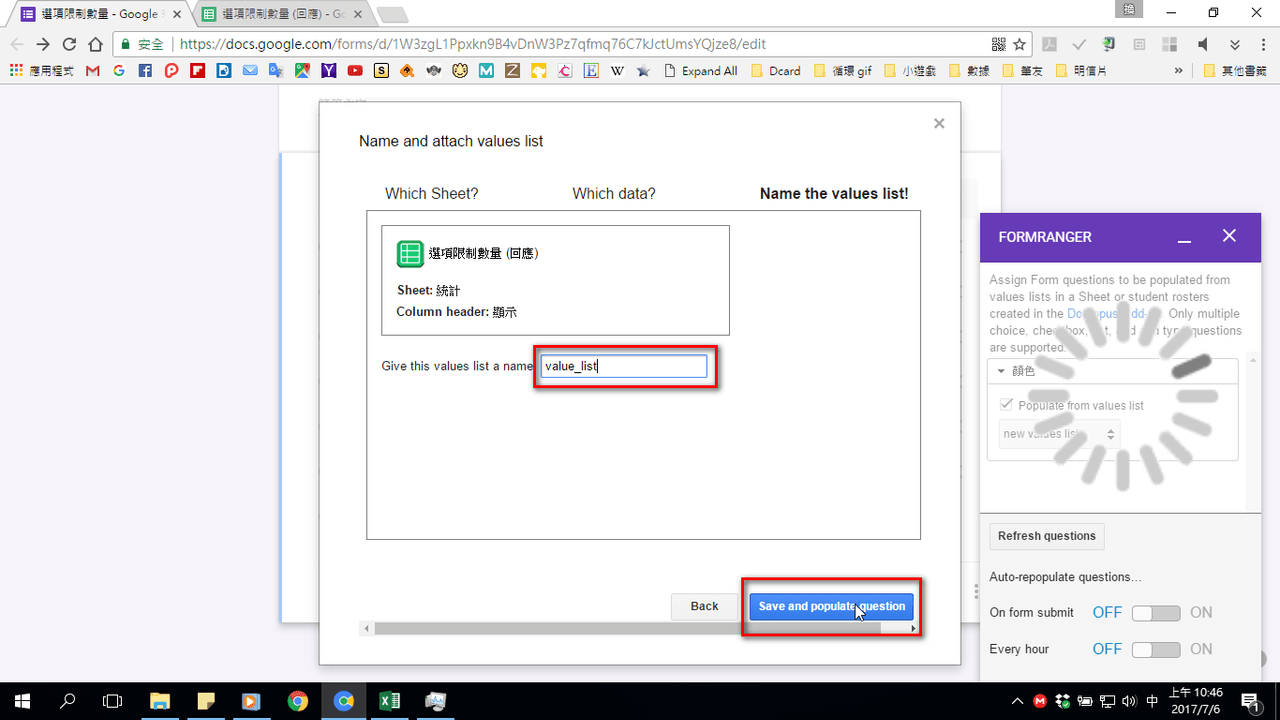The image size is (1280, 720).
Task: Close the FormRanger sidebar with X
Action: pyautogui.click(x=1229, y=236)
